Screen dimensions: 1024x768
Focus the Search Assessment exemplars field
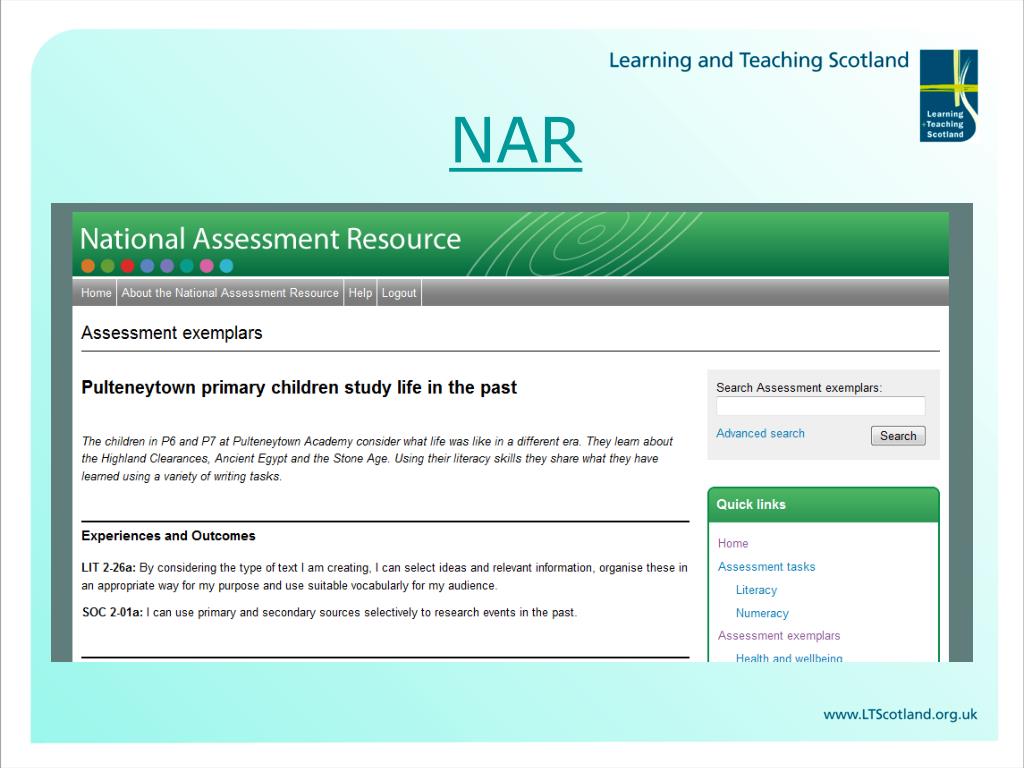point(820,406)
